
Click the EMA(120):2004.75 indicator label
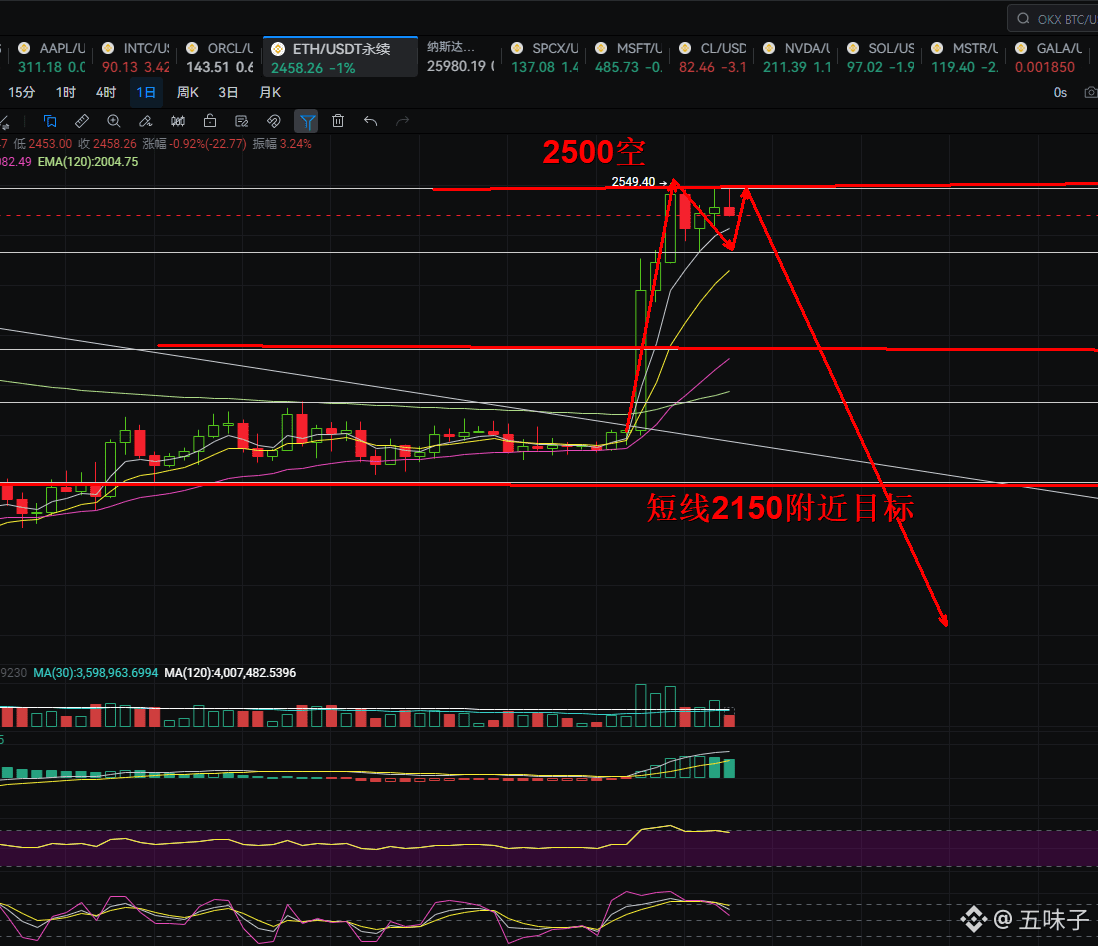click(x=88, y=162)
